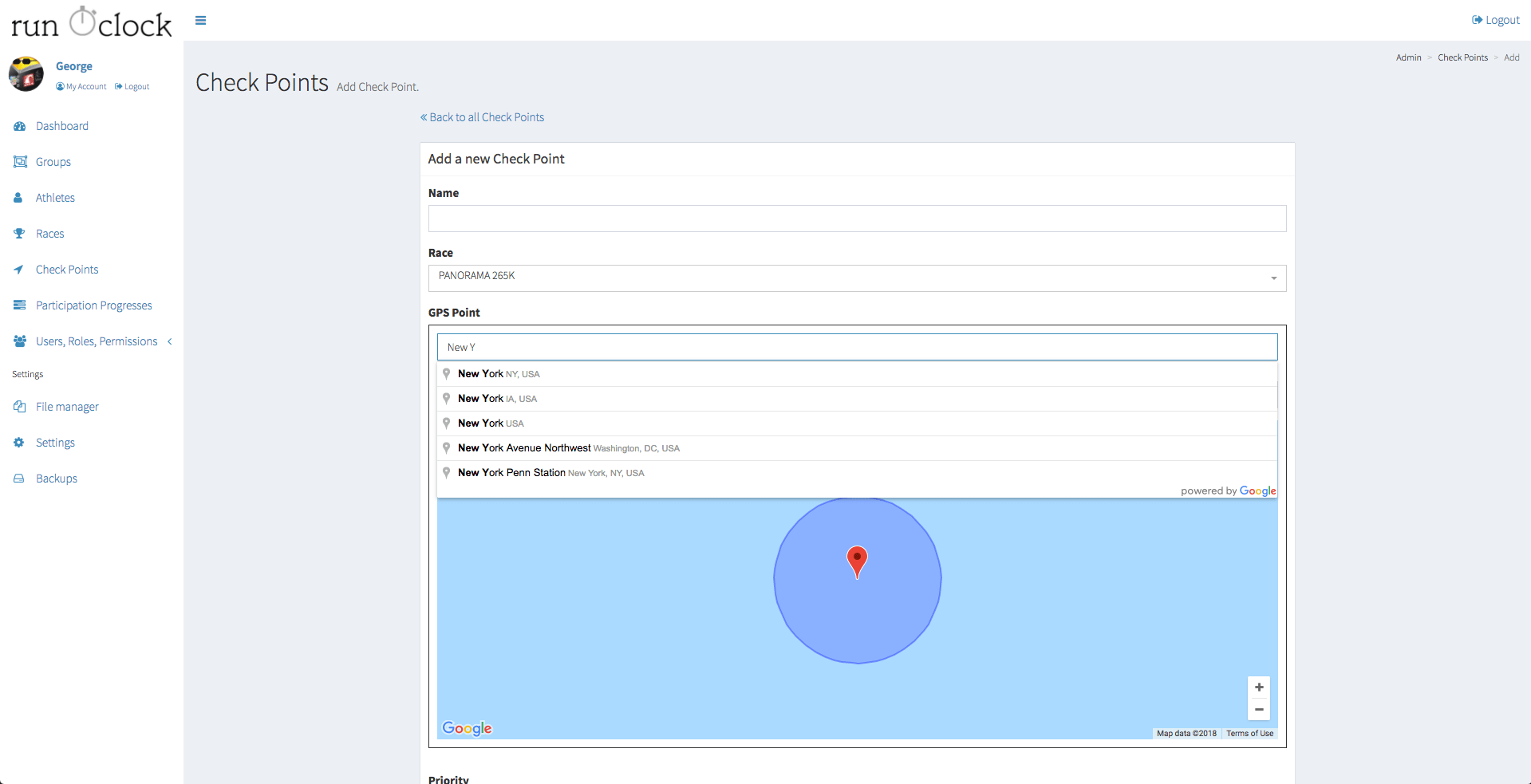
Task: Open Participation Progresses menu item
Action: (93, 305)
